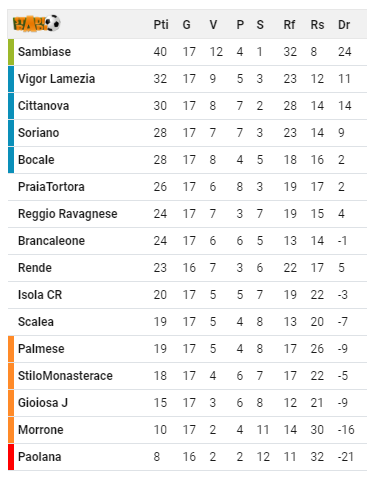Click on PraiaTortora team name
This screenshot has height=489, width=367.
pos(51,187)
